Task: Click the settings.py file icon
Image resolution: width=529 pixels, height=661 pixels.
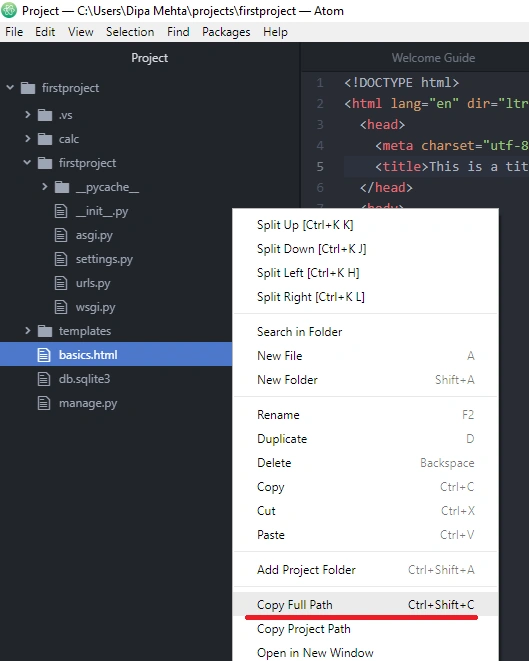Action: tap(61, 259)
